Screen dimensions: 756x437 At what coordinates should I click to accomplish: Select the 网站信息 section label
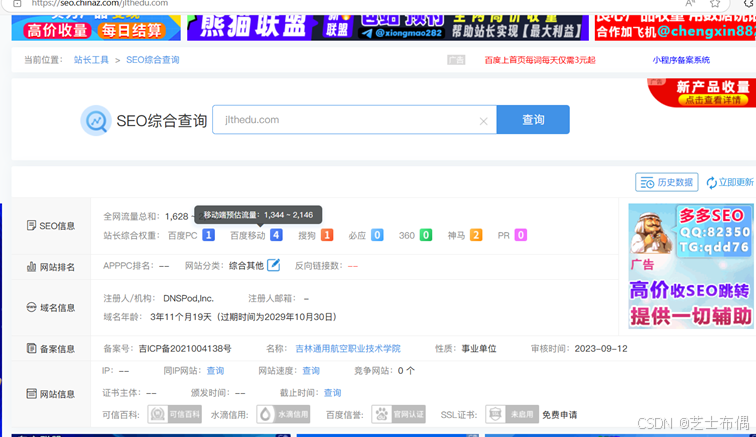click(x=51, y=394)
